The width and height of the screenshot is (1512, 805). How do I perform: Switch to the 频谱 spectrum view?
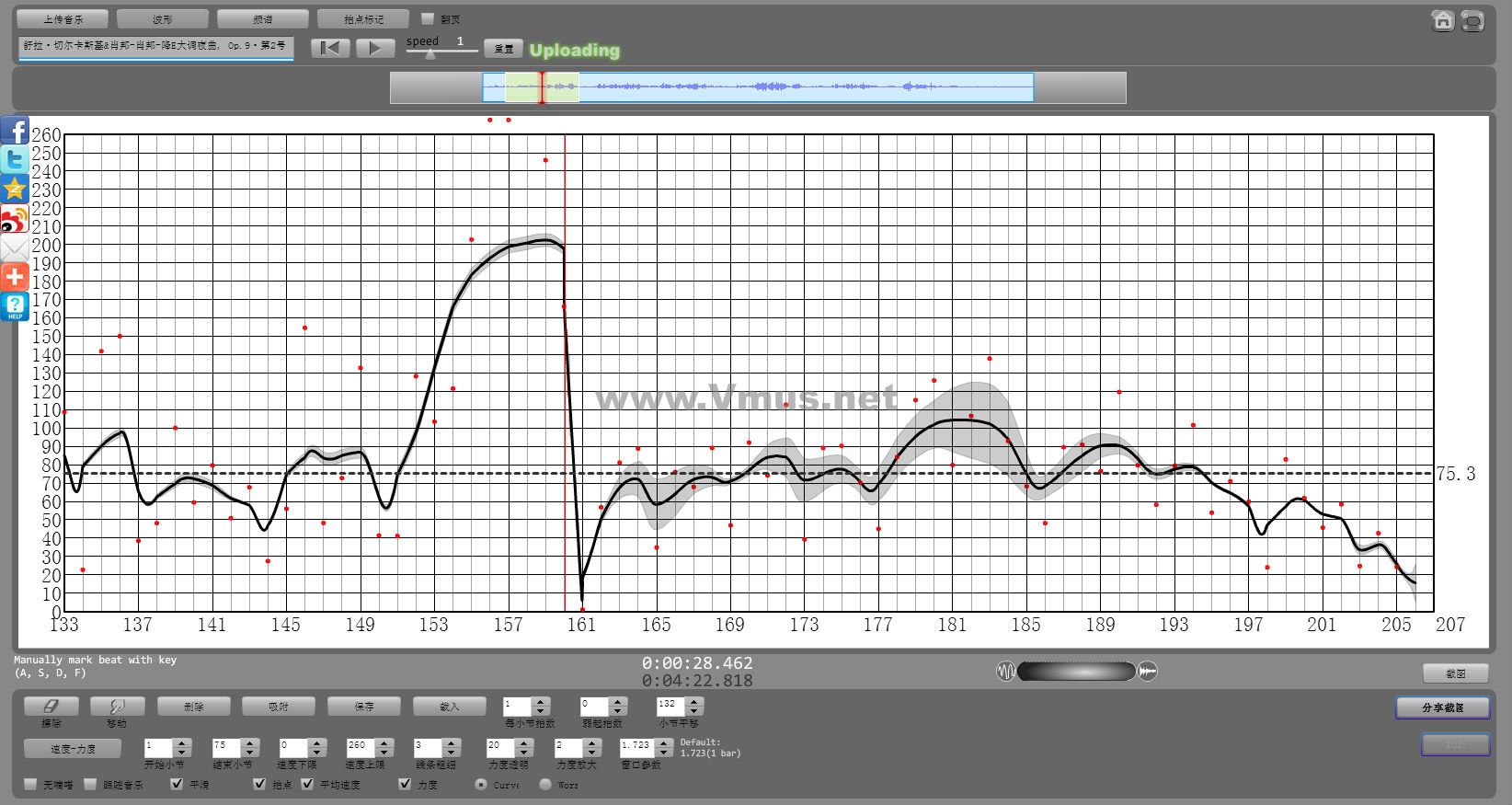pos(263,19)
